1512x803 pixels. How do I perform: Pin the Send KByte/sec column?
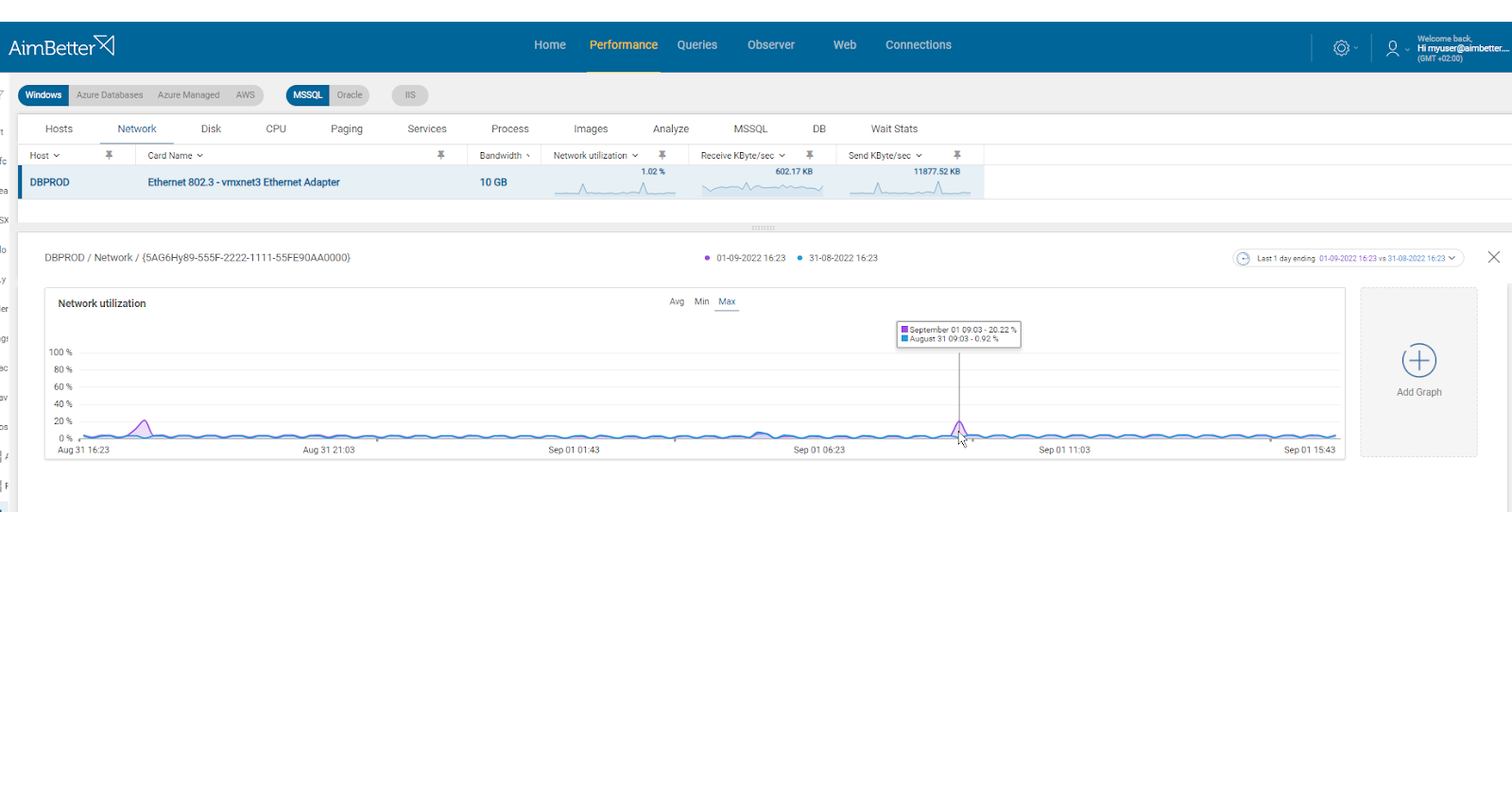point(956,155)
